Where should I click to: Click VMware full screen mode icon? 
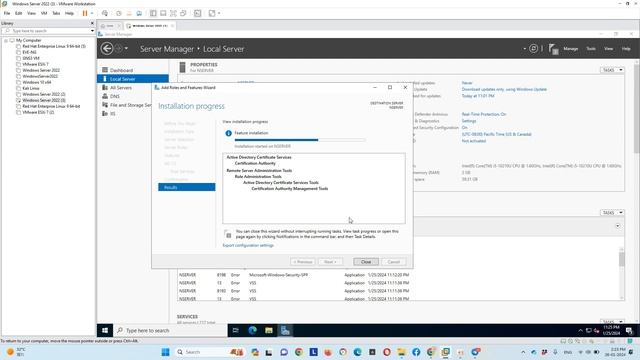tap(173, 13)
